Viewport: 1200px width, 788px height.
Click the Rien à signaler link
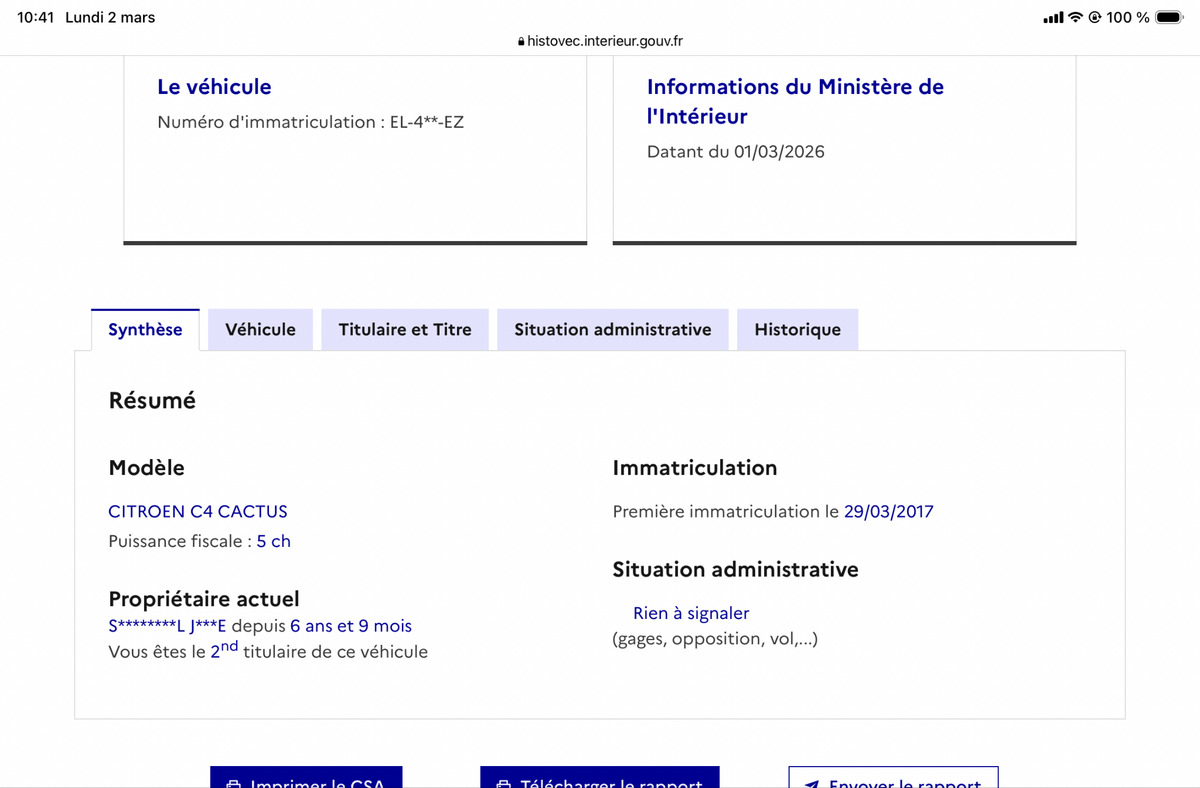(x=690, y=612)
